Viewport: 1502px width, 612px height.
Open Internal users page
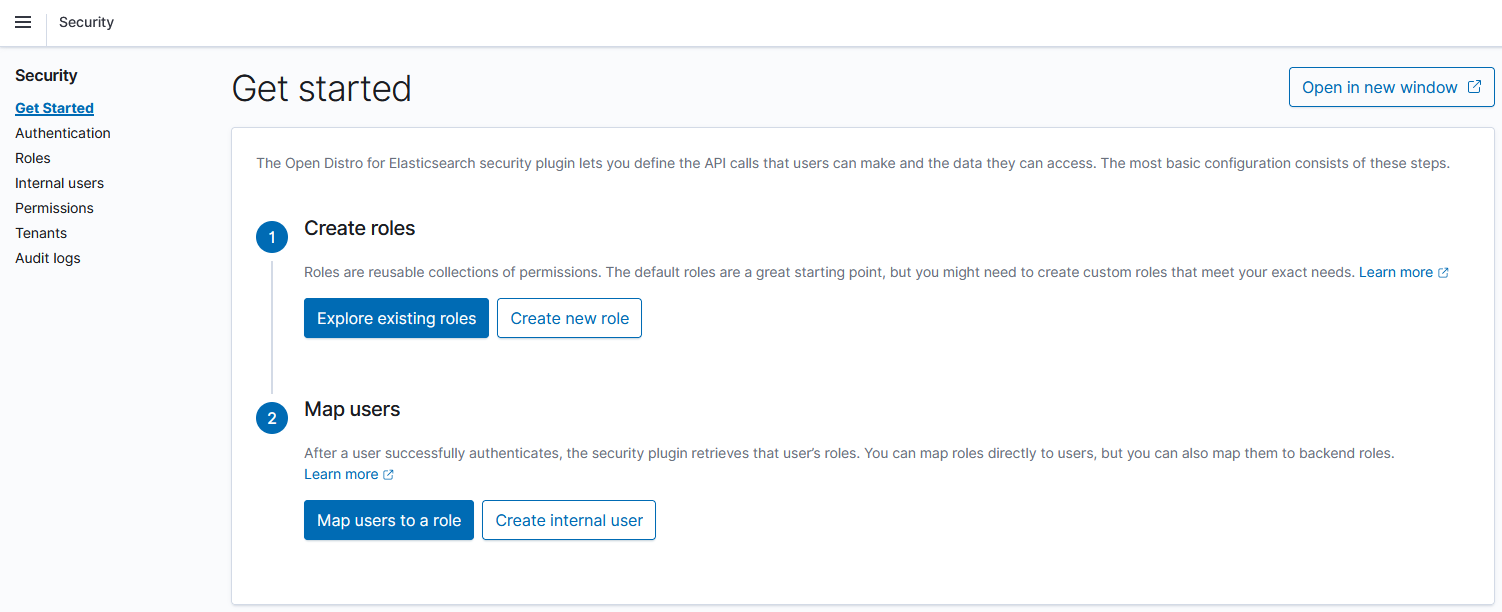click(x=59, y=183)
